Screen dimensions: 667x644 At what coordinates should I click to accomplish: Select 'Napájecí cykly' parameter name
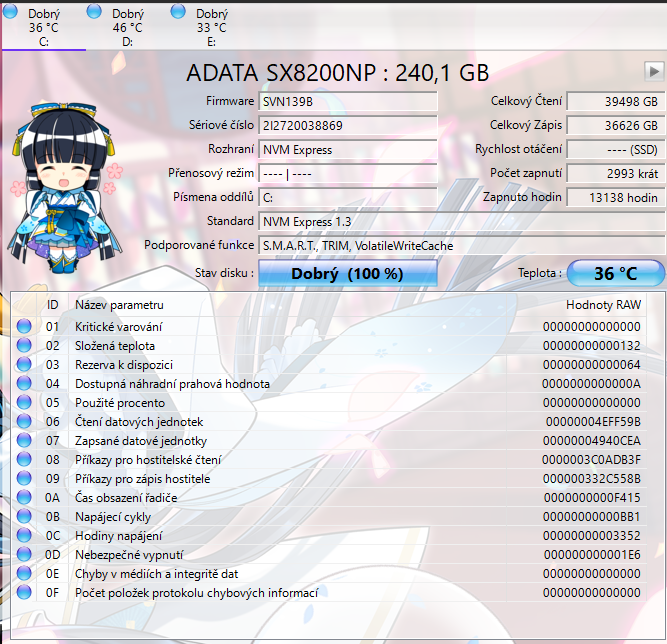click(x=113, y=517)
